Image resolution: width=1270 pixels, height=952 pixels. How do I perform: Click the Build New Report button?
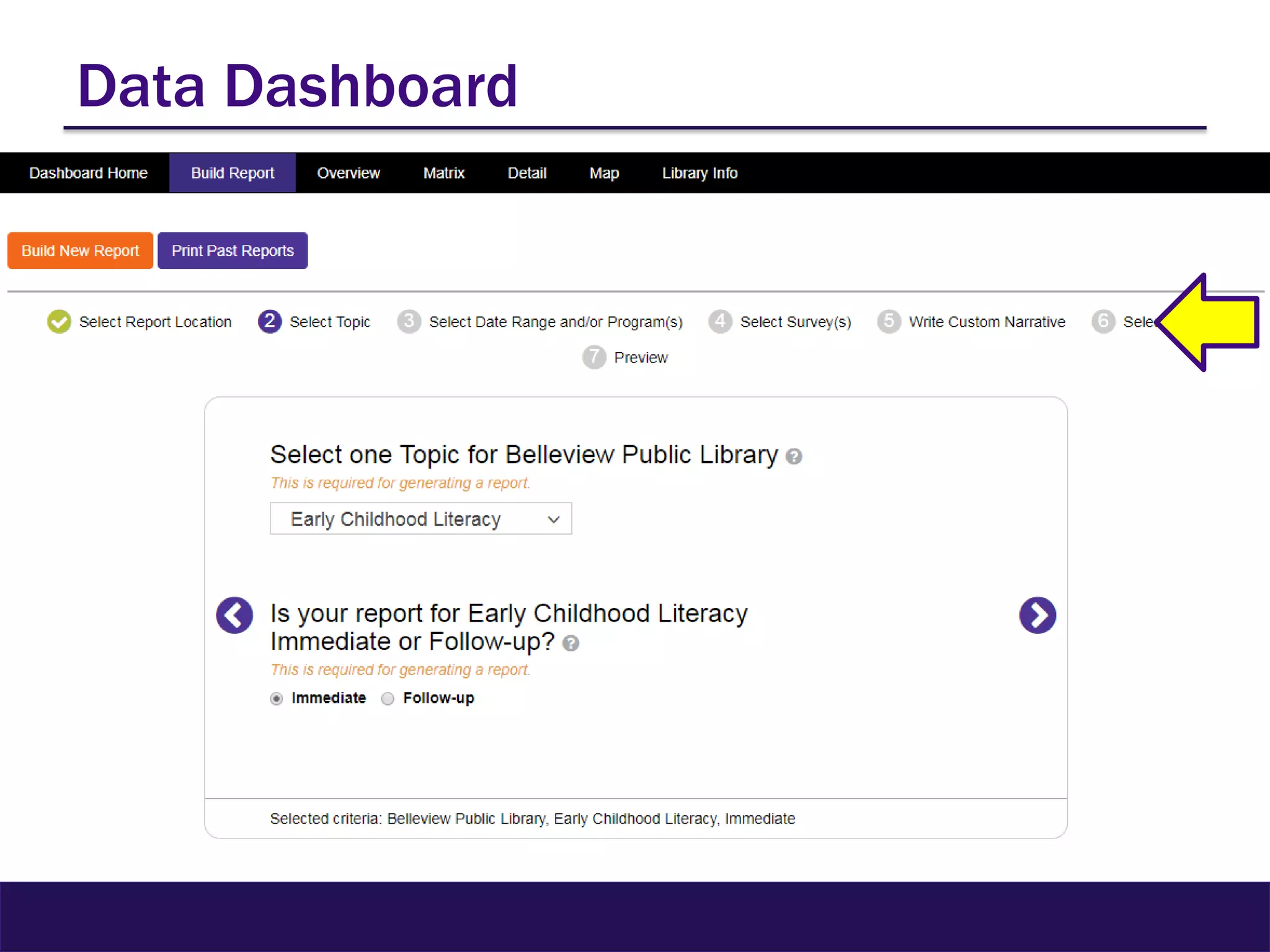(80, 250)
